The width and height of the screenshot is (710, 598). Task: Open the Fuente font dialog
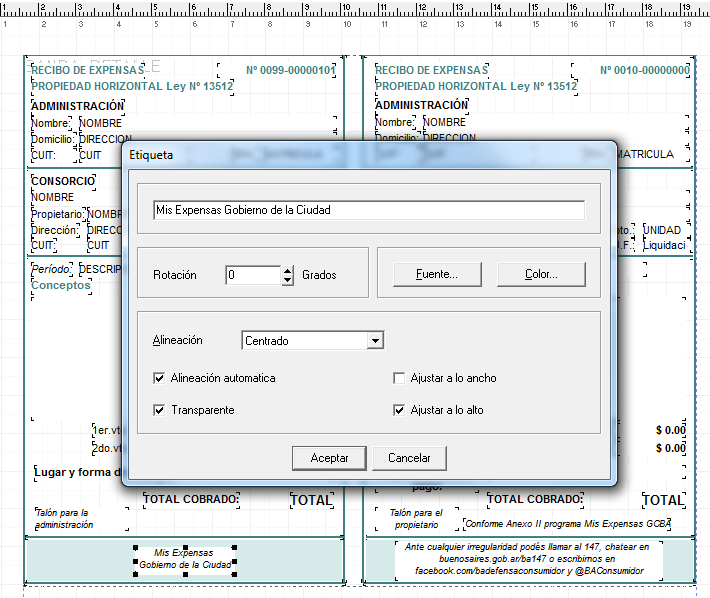tap(435, 274)
